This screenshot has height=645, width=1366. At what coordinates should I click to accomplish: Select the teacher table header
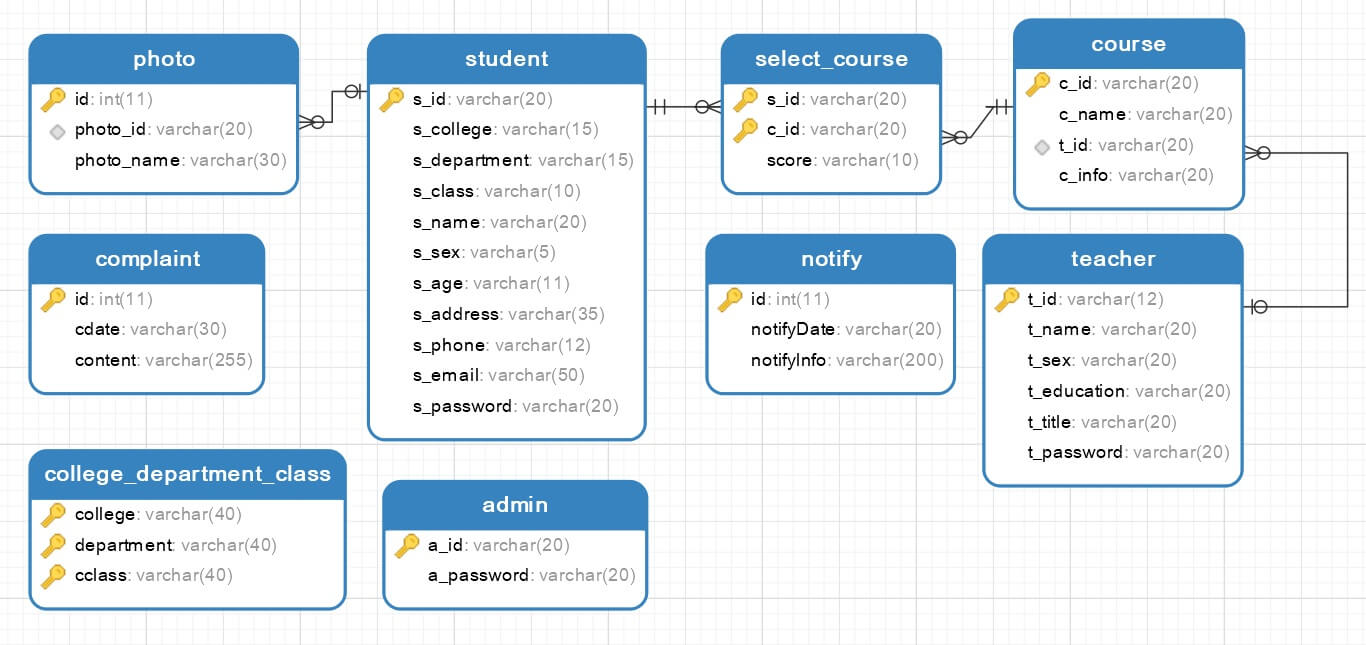pyautogui.click(x=1112, y=259)
